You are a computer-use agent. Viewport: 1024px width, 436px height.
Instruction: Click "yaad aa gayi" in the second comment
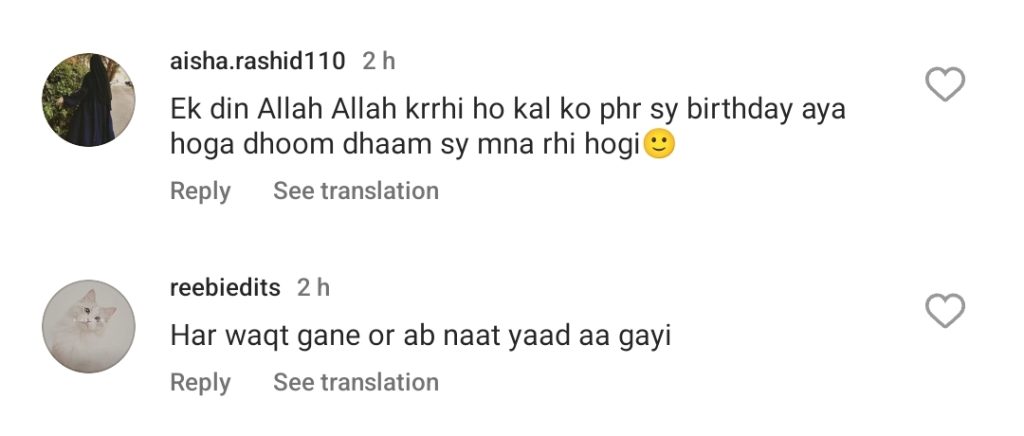pos(585,337)
